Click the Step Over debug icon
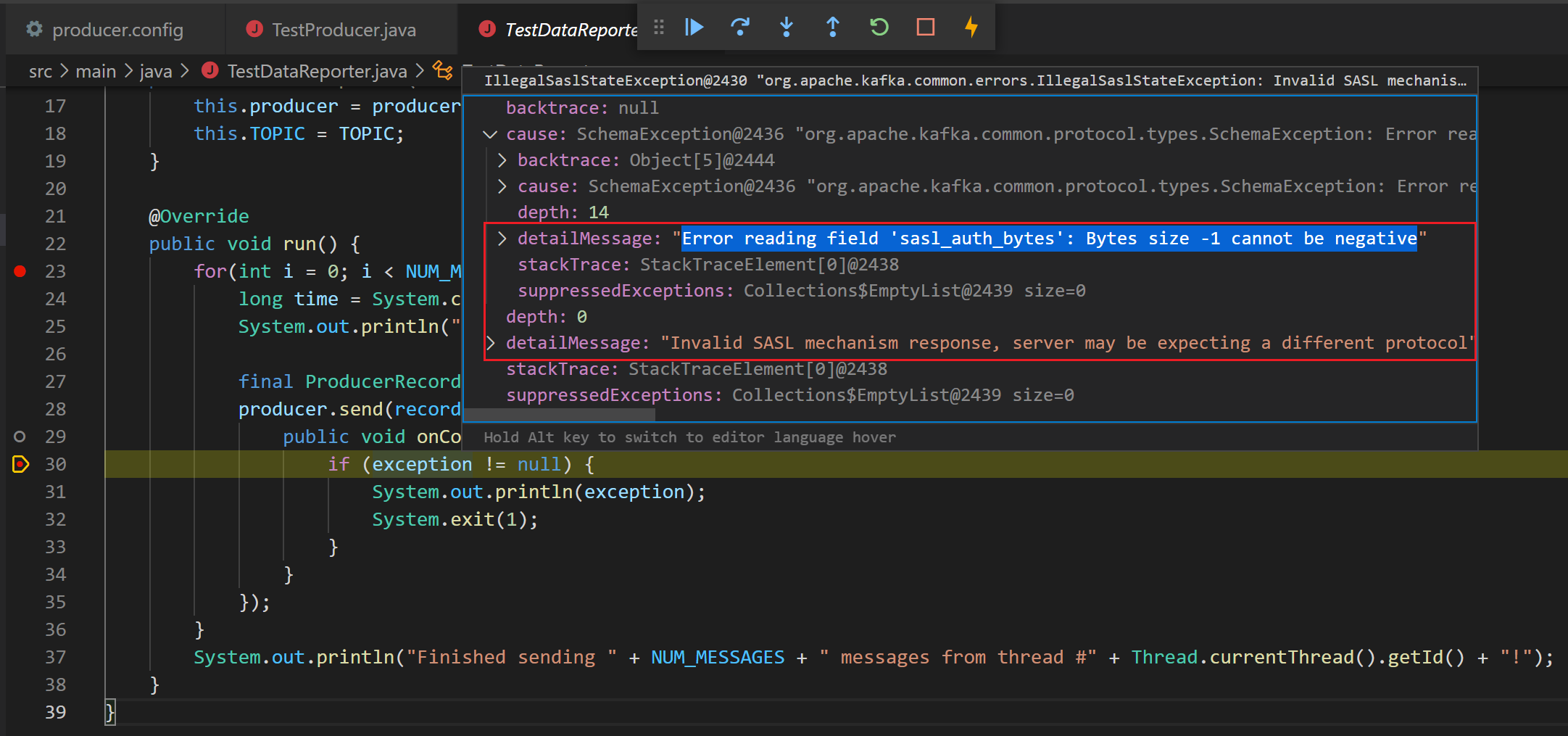The width and height of the screenshot is (1568, 736). pos(740,28)
